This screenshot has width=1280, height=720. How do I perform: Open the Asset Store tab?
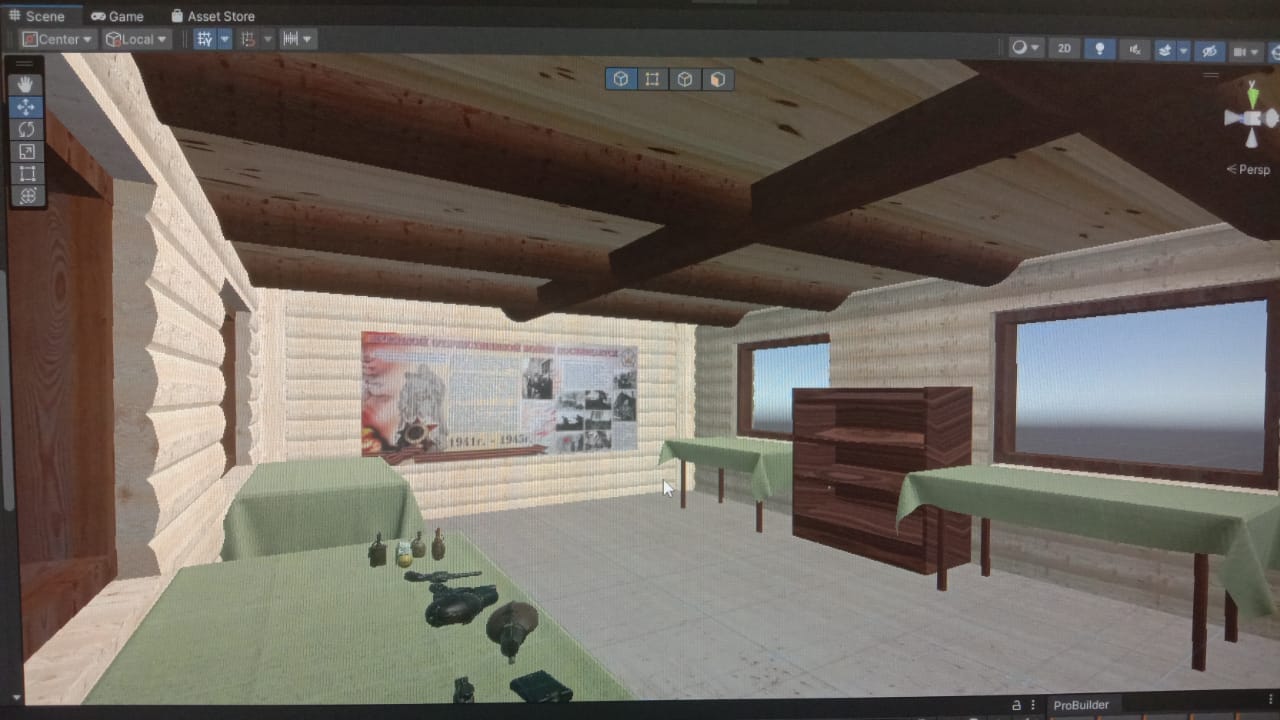212,16
